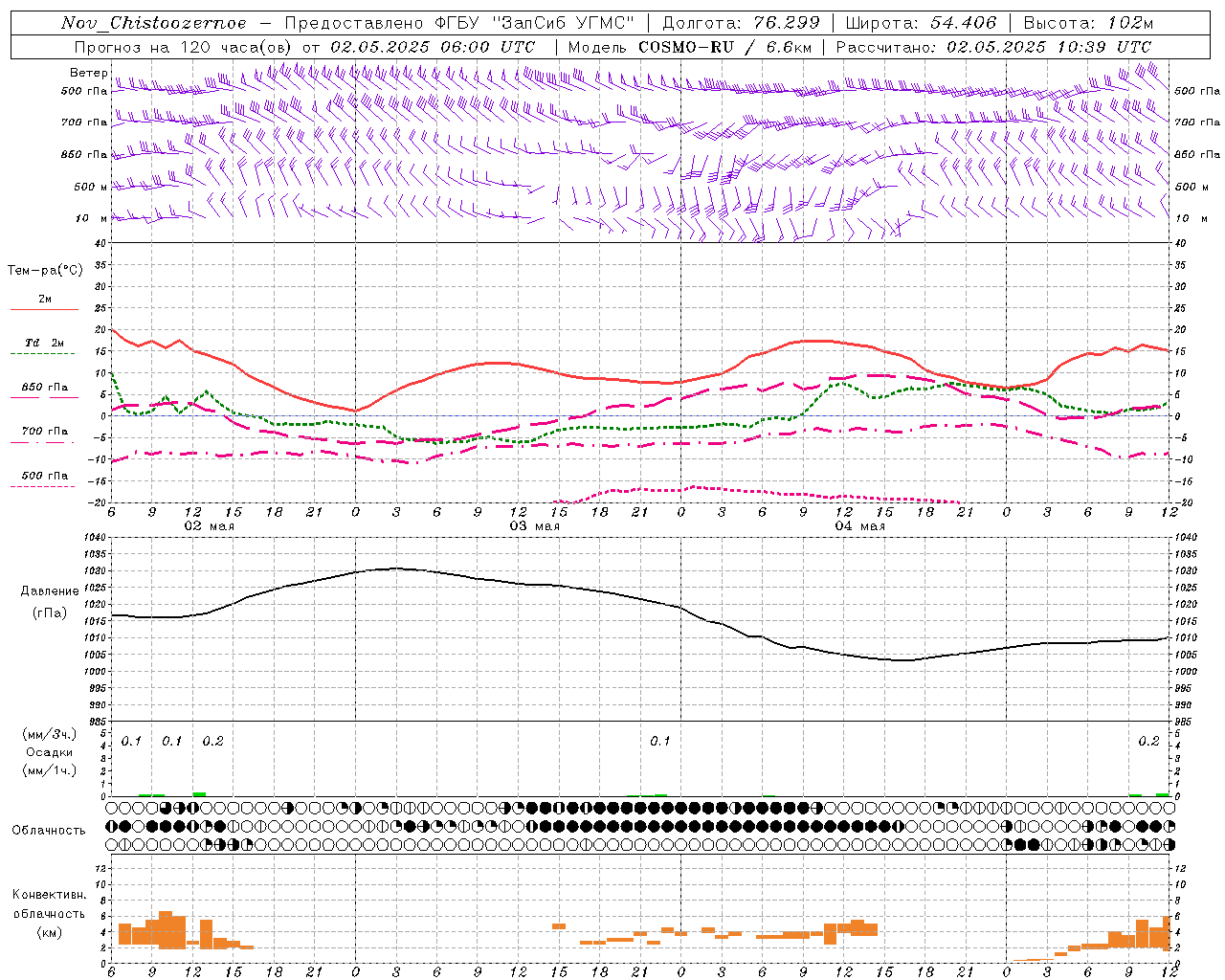Click the '04 мая' date label
This screenshot has width=1225, height=980.
(x=859, y=526)
